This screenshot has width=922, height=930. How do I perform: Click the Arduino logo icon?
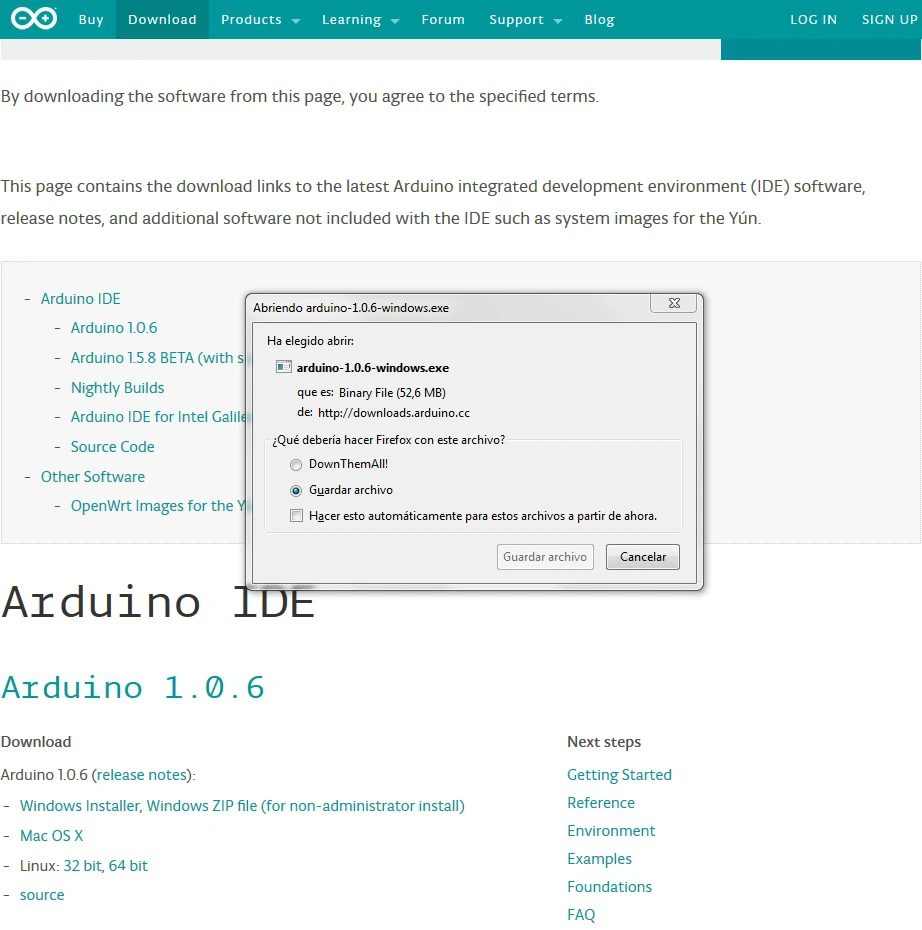click(34, 19)
